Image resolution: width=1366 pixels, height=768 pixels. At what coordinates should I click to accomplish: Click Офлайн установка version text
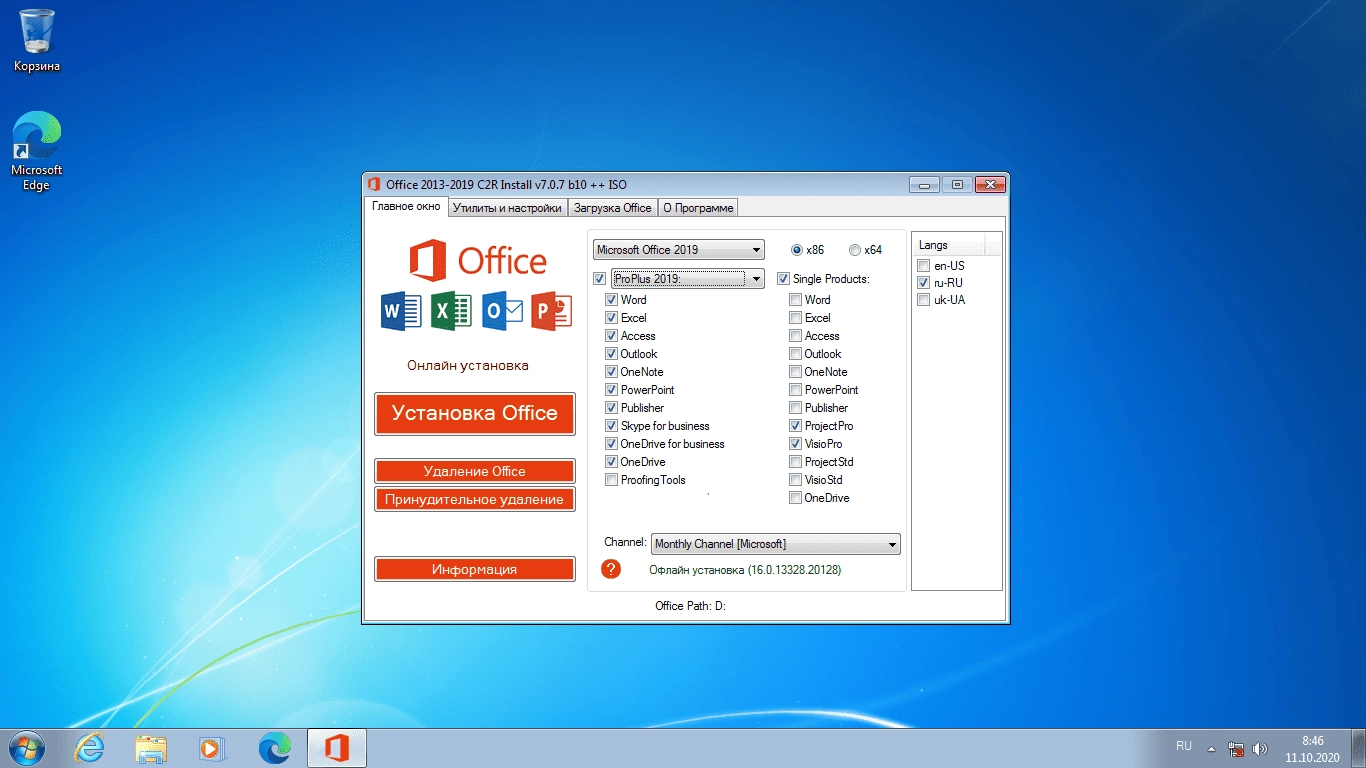click(745, 570)
